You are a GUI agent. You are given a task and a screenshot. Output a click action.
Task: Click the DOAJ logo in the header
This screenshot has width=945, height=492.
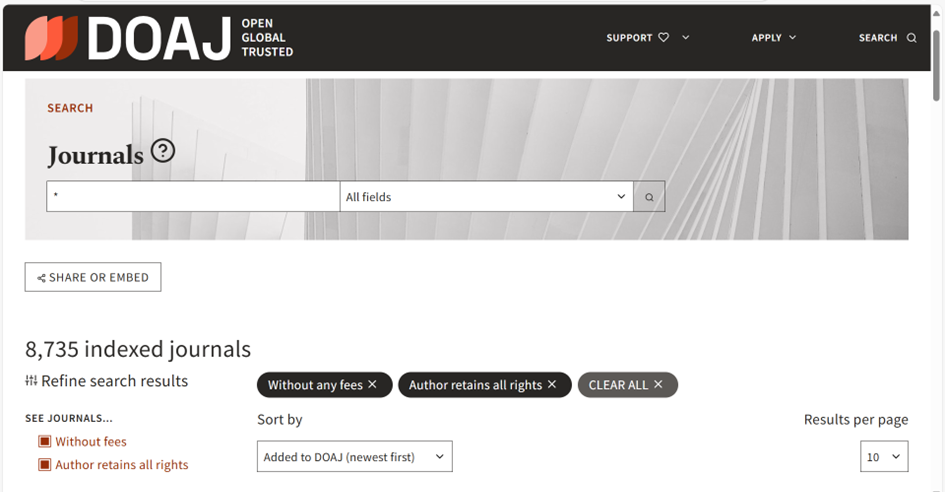click(159, 38)
